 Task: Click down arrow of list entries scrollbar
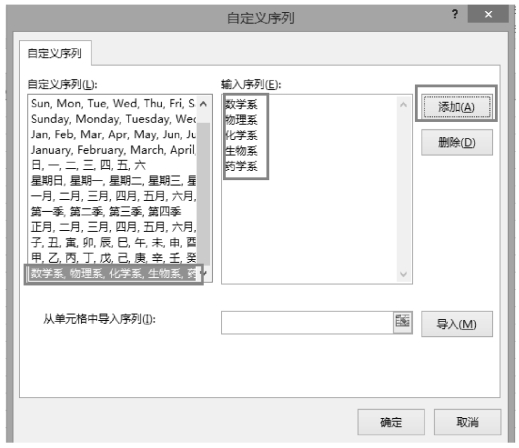[x=403, y=274]
